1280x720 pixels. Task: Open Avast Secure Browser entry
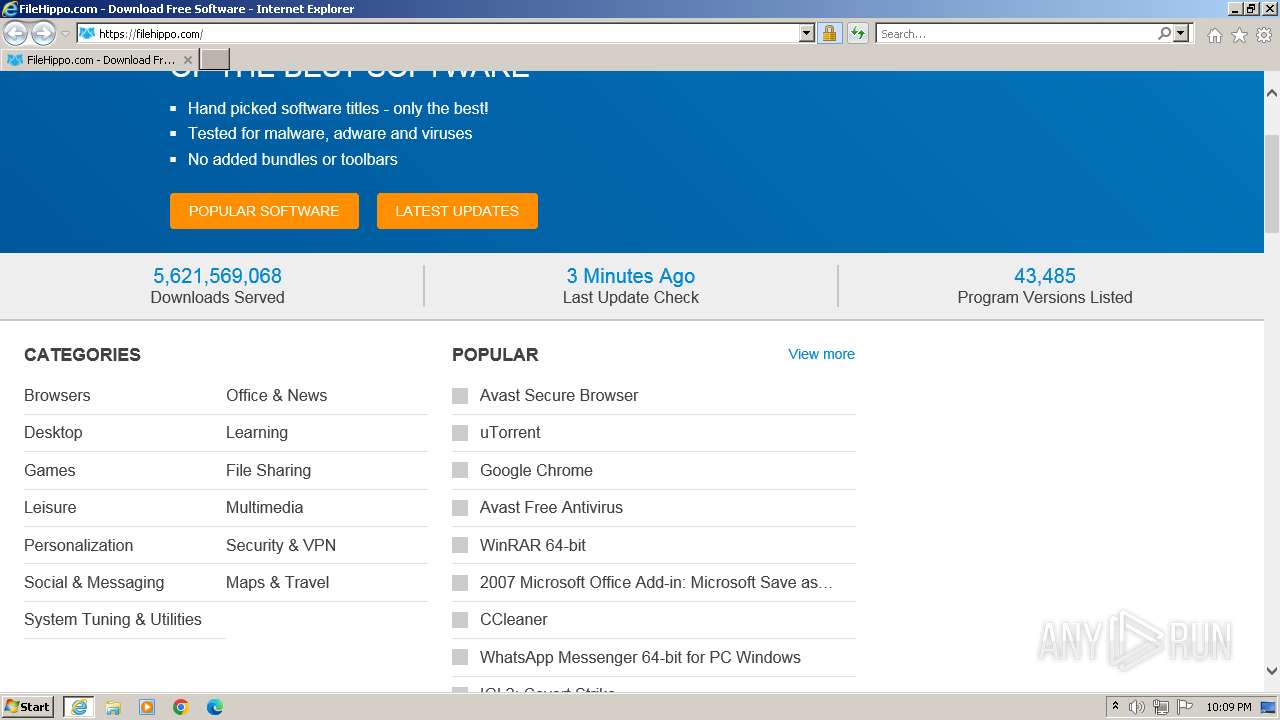pos(559,395)
